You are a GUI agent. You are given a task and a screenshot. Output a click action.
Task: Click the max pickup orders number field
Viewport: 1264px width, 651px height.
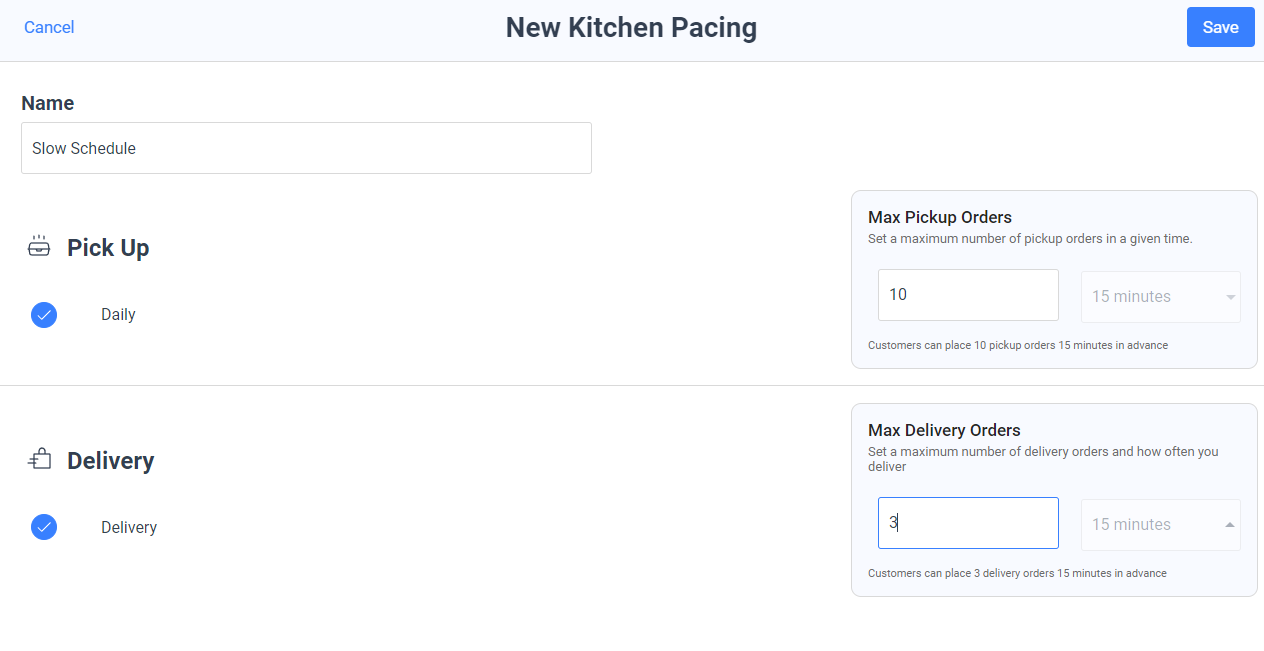tap(968, 295)
